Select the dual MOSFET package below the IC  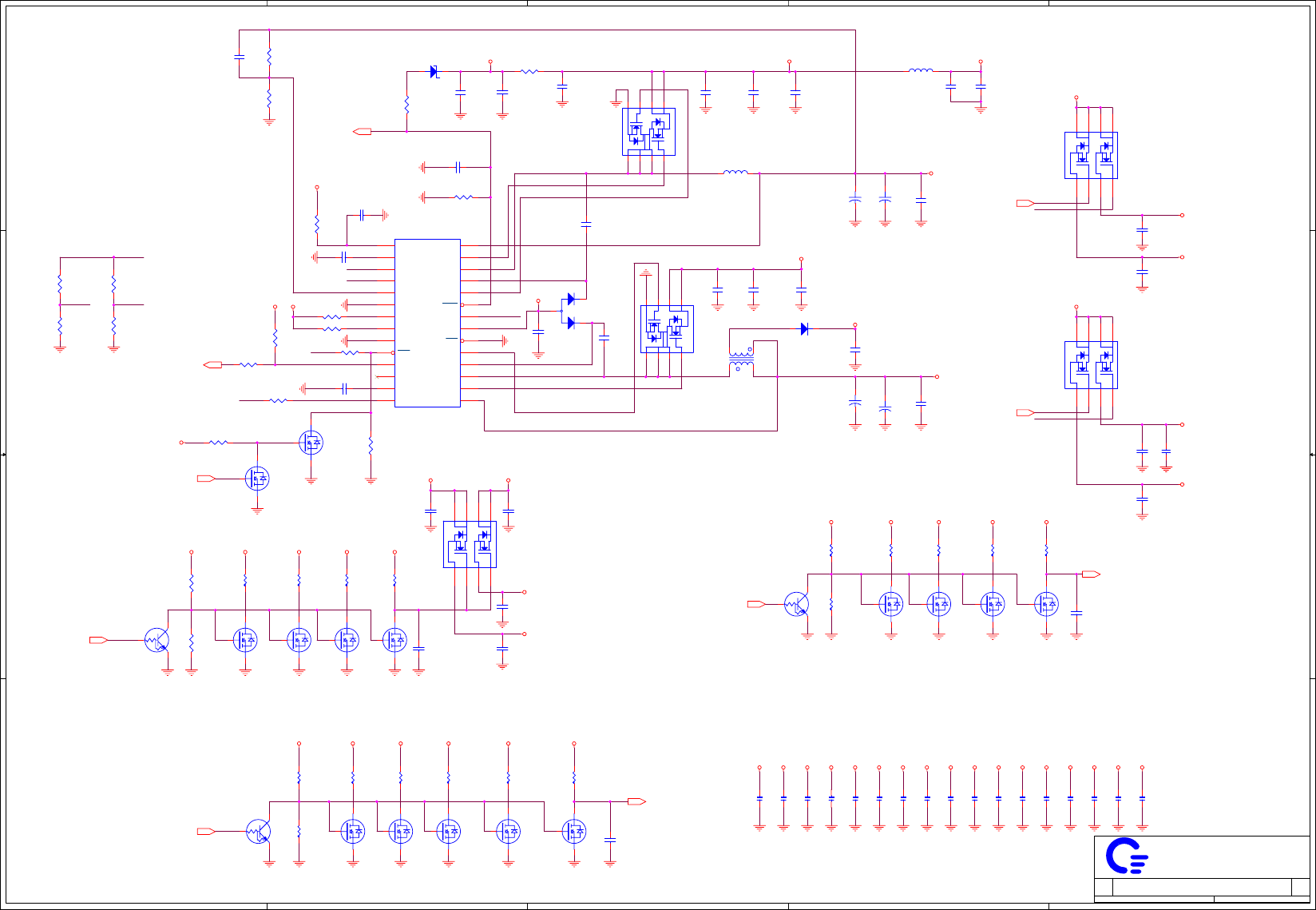[x=470, y=545]
